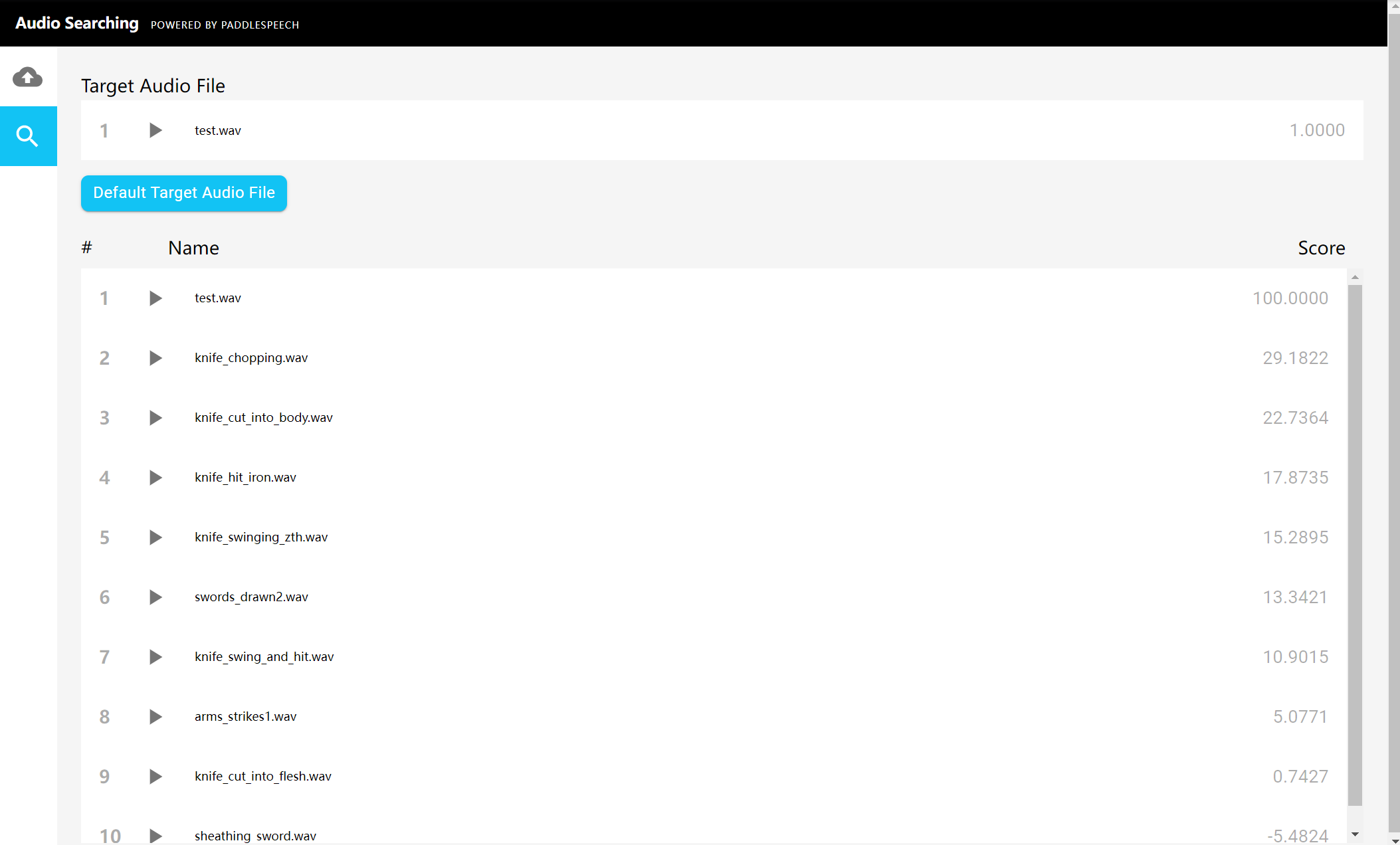The image size is (1400, 845).
Task: Click the score 0.7427
Action: [1300, 777]
